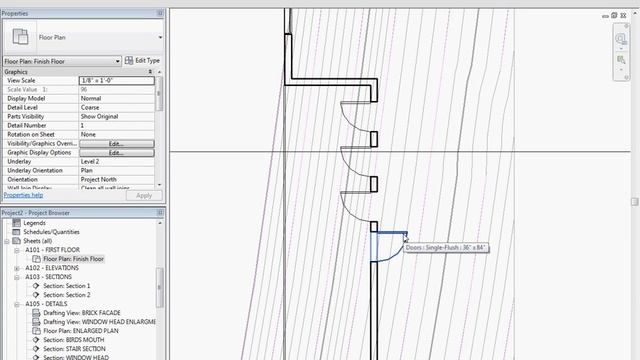This screenshot has height=360, width=640.
Task: Collapse the A103 - SECTIONS sheet
Action: pyautogui.click(x=17, y=277)
